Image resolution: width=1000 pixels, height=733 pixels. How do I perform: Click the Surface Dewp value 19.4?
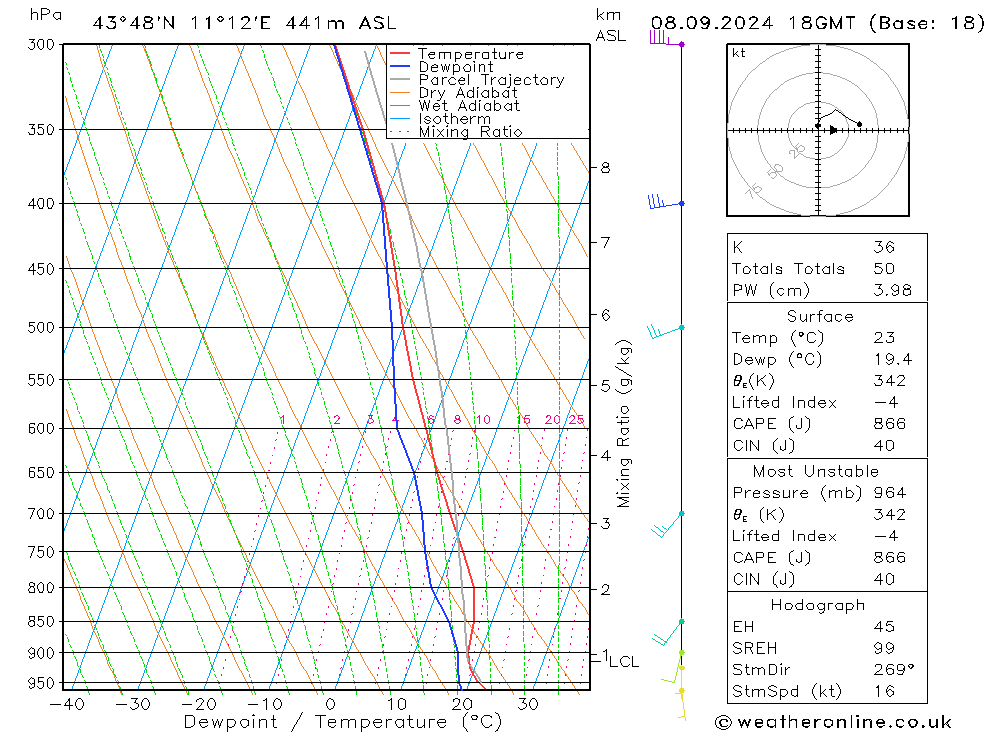[892, 359]
